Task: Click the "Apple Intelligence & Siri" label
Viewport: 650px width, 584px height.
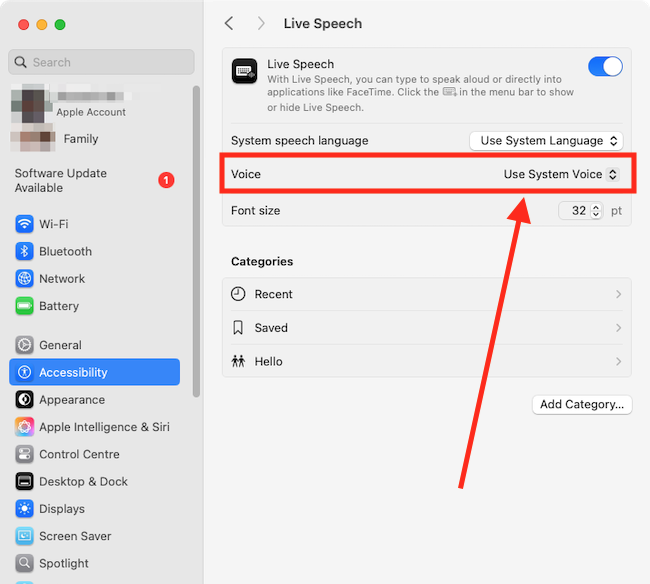Action: [x=104, y=427]
